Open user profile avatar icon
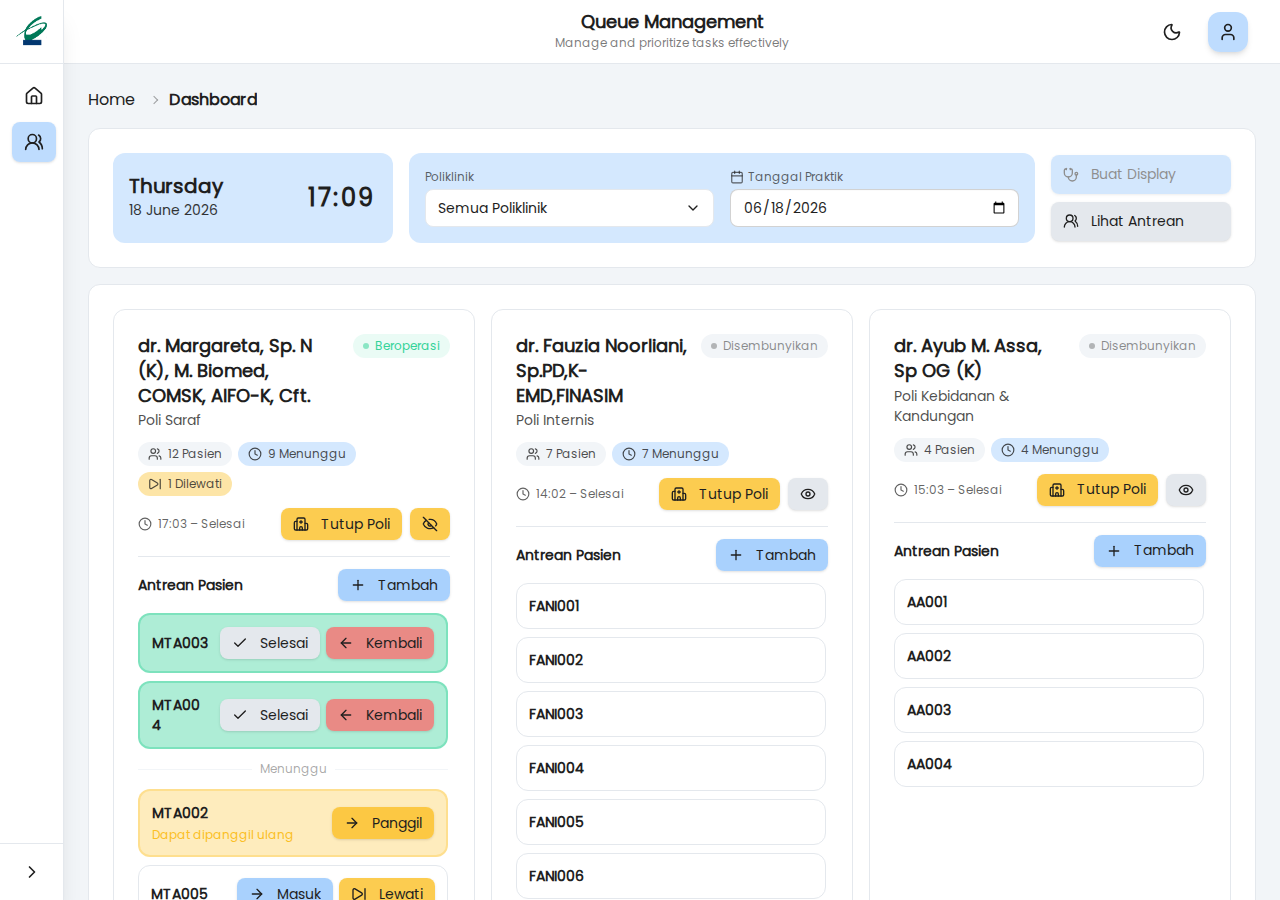Screen dimensions: 1280x900 1228,32
